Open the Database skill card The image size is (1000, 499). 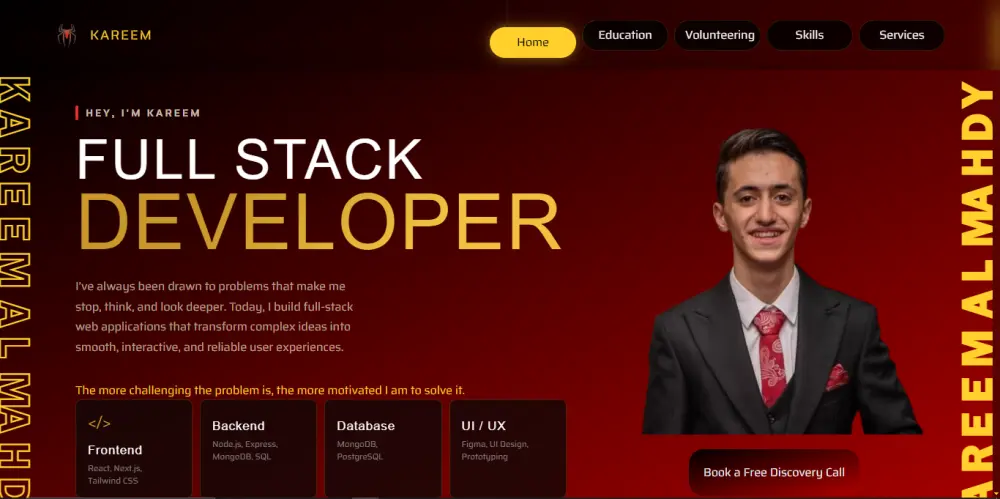[383, 449]
